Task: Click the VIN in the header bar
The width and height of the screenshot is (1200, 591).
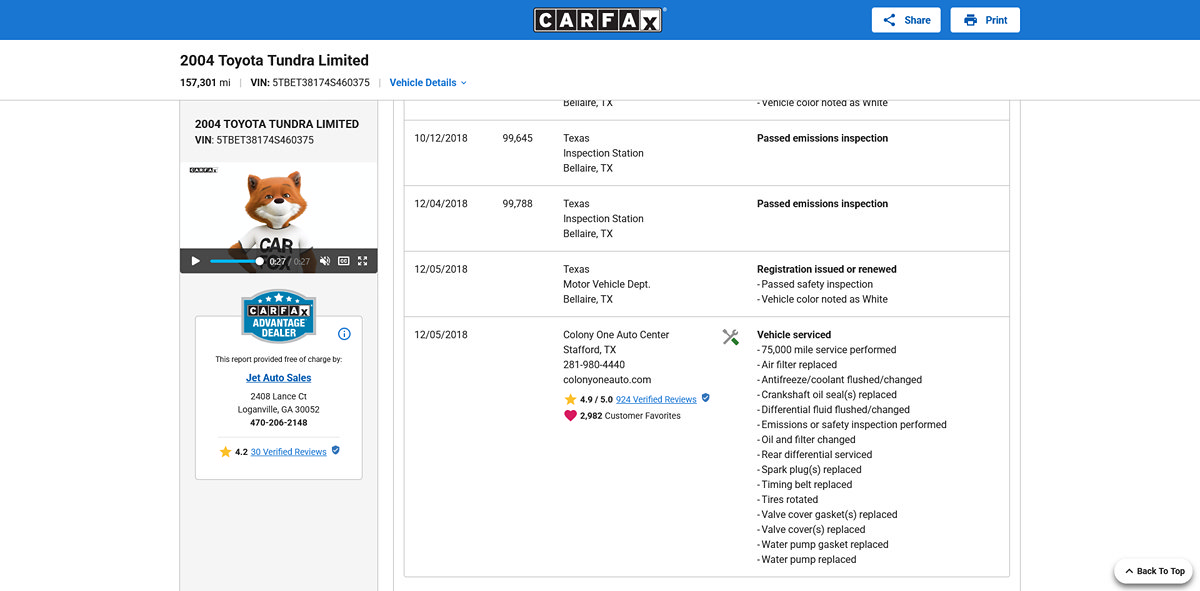Action: 310,83
